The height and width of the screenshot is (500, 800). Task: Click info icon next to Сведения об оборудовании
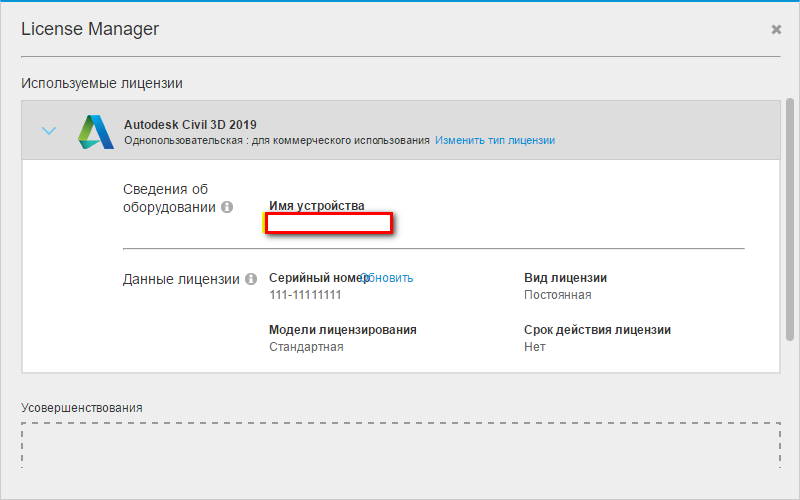227,207
